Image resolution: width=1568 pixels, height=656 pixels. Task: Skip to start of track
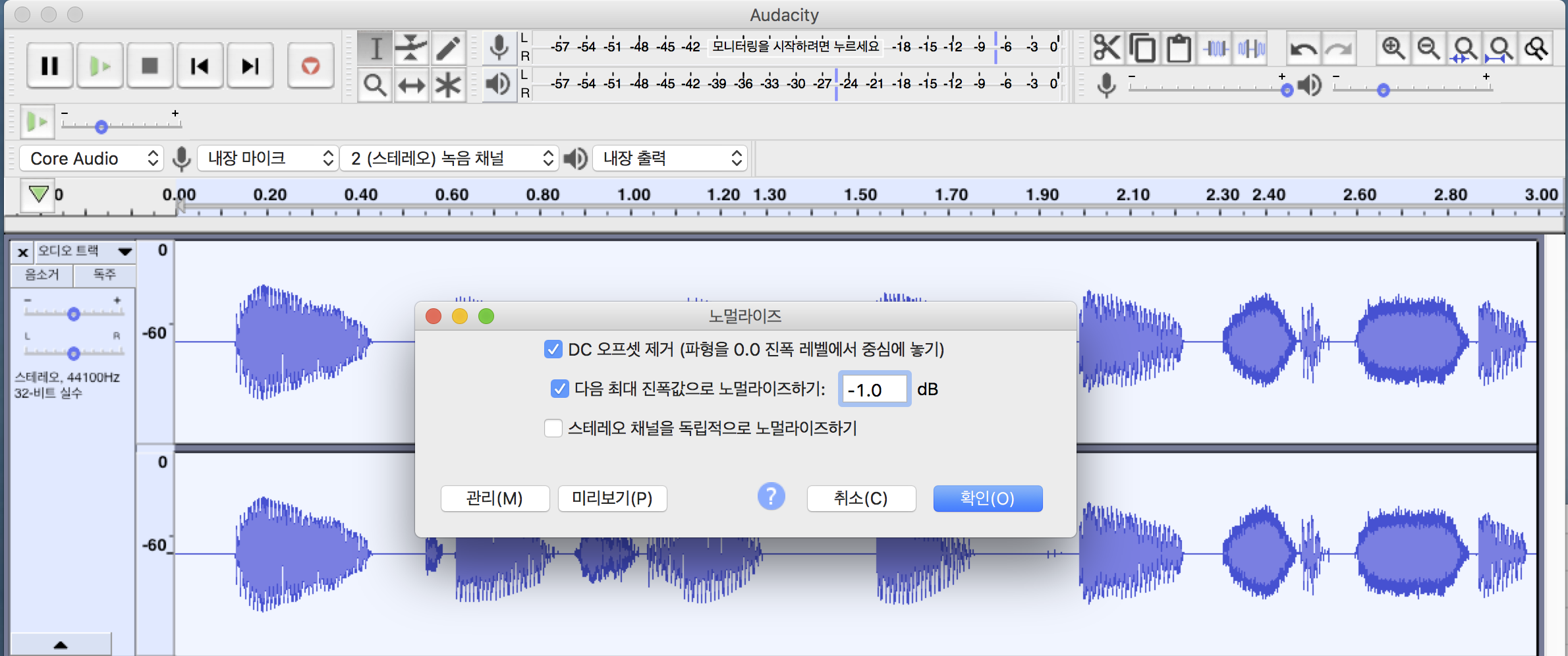pos(200,65)
